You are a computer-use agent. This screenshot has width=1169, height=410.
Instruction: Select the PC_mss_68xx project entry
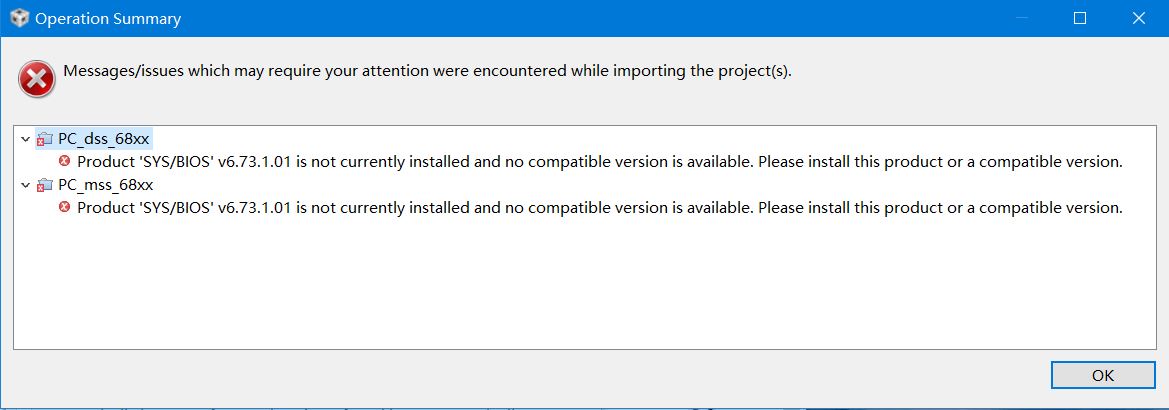click(105, 185)
